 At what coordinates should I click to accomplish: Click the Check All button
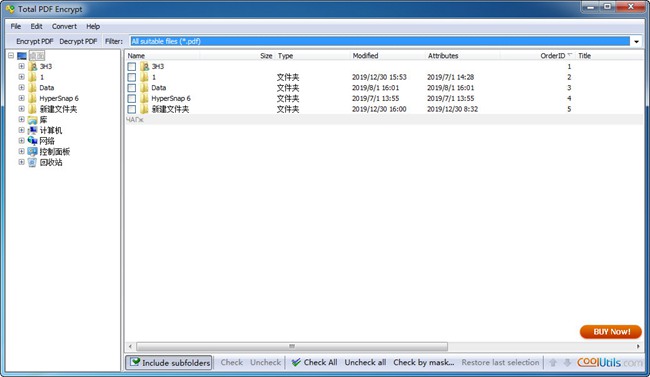315,362
